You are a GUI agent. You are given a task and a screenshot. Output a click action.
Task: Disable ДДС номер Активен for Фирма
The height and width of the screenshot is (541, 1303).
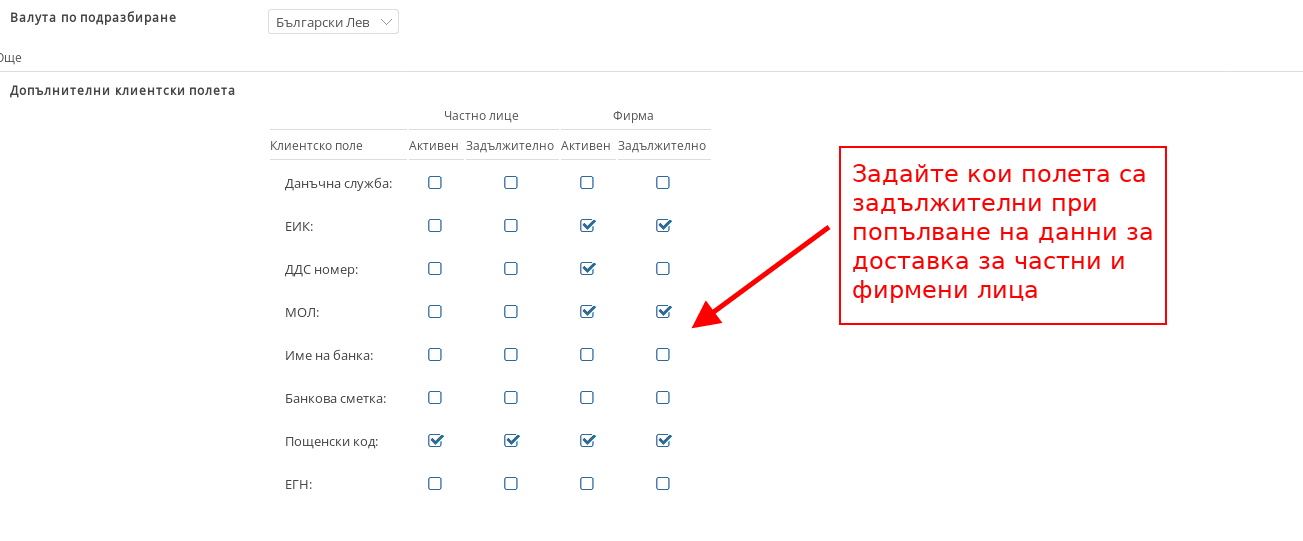coord(587,269)
